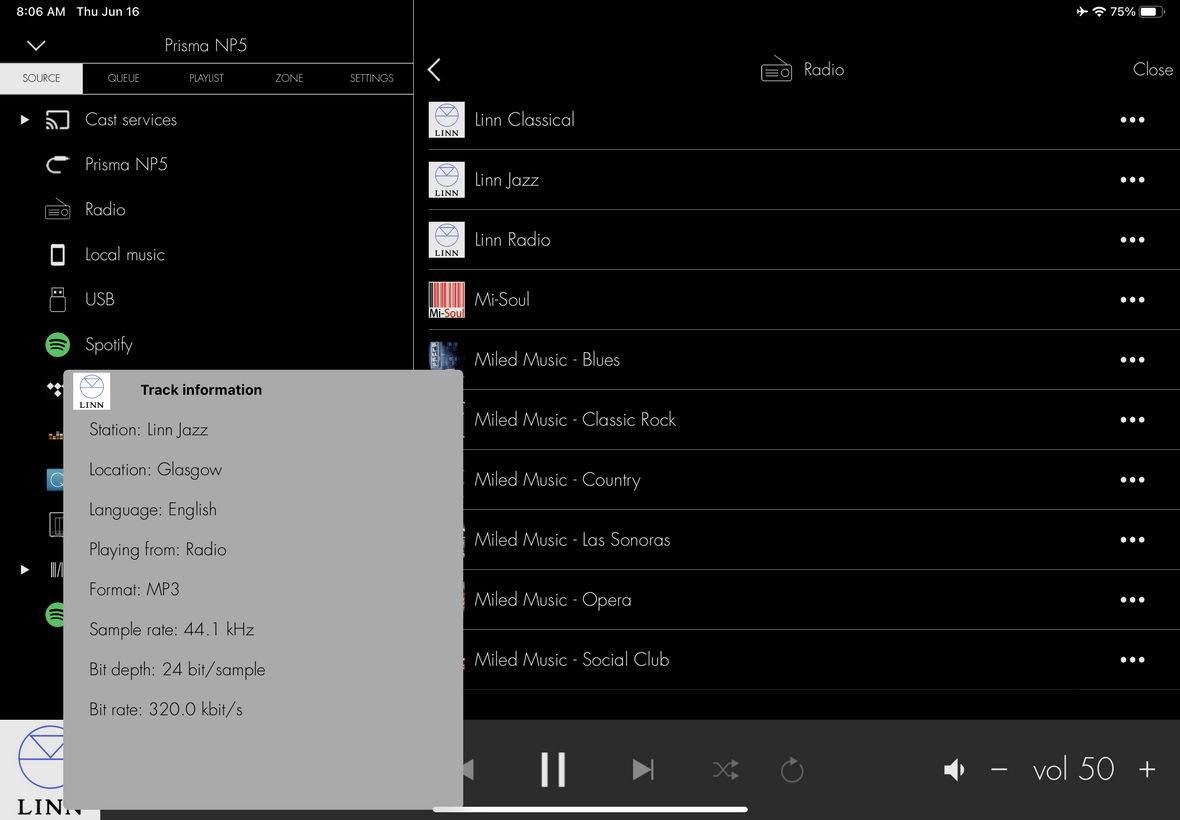Open more options for Miled Music - Social Club
The height and width of the screenshot is (820, 1180).
[x=1132, y=660]
